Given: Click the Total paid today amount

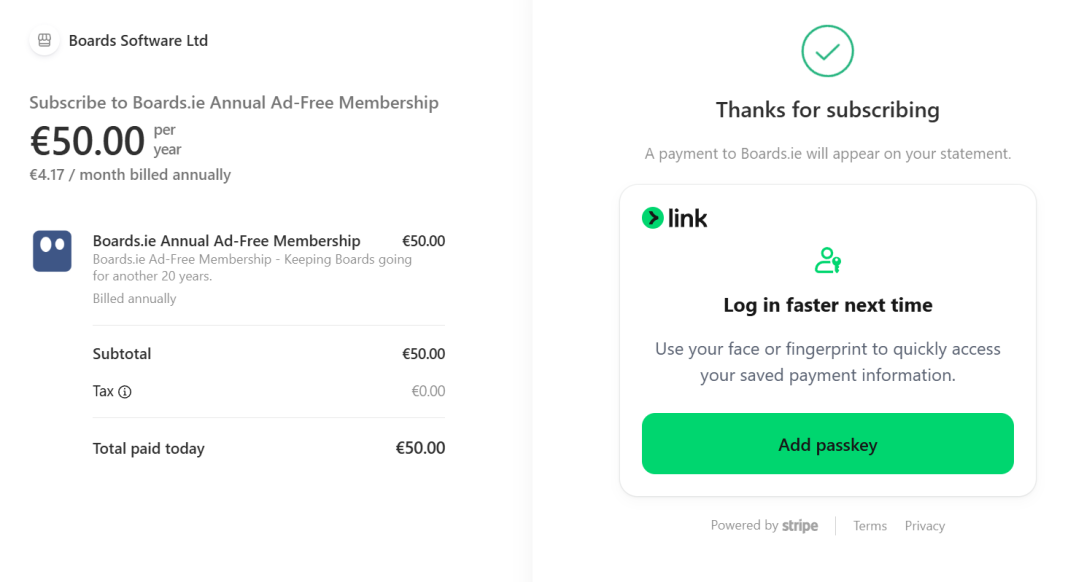Looking at the screenshot, I should [420, 448].
